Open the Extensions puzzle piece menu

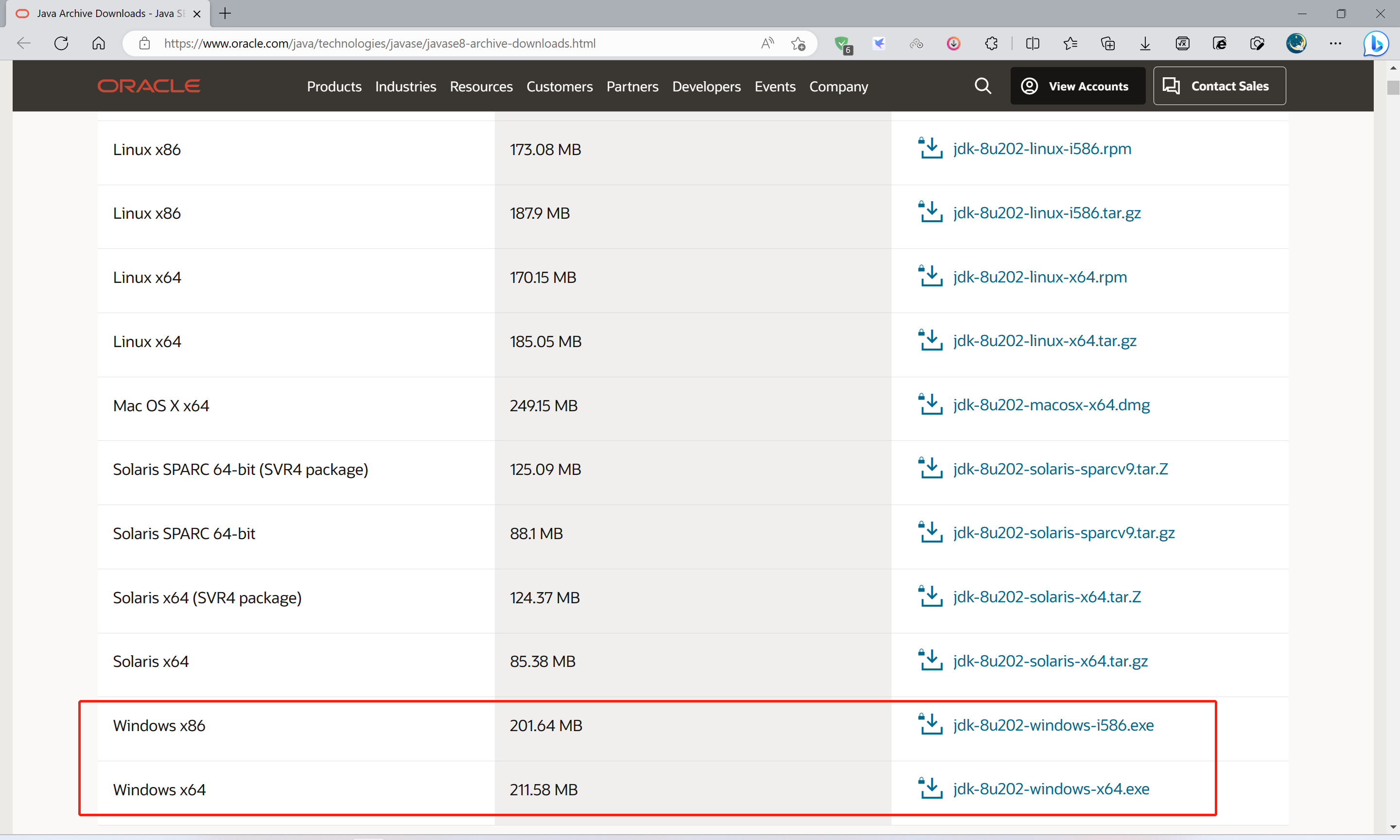(992, 43)
